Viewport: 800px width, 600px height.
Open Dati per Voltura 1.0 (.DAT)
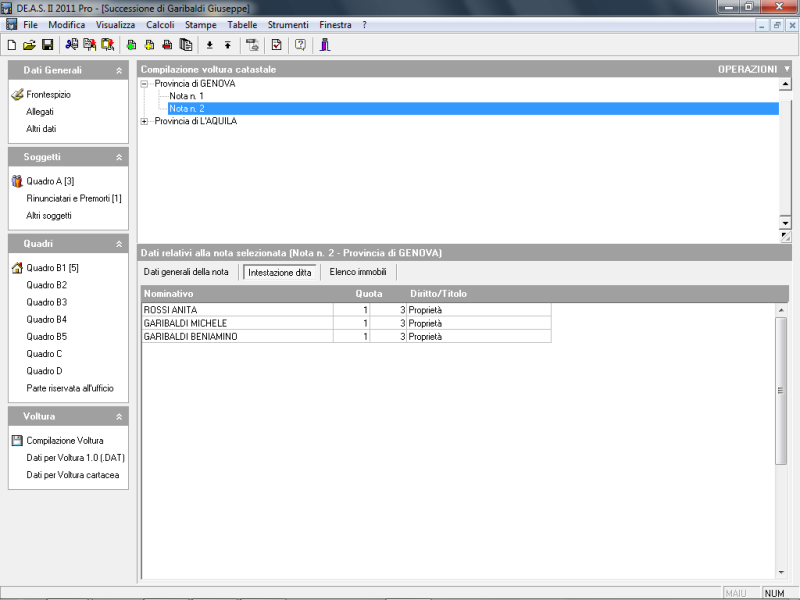point(76,458)
